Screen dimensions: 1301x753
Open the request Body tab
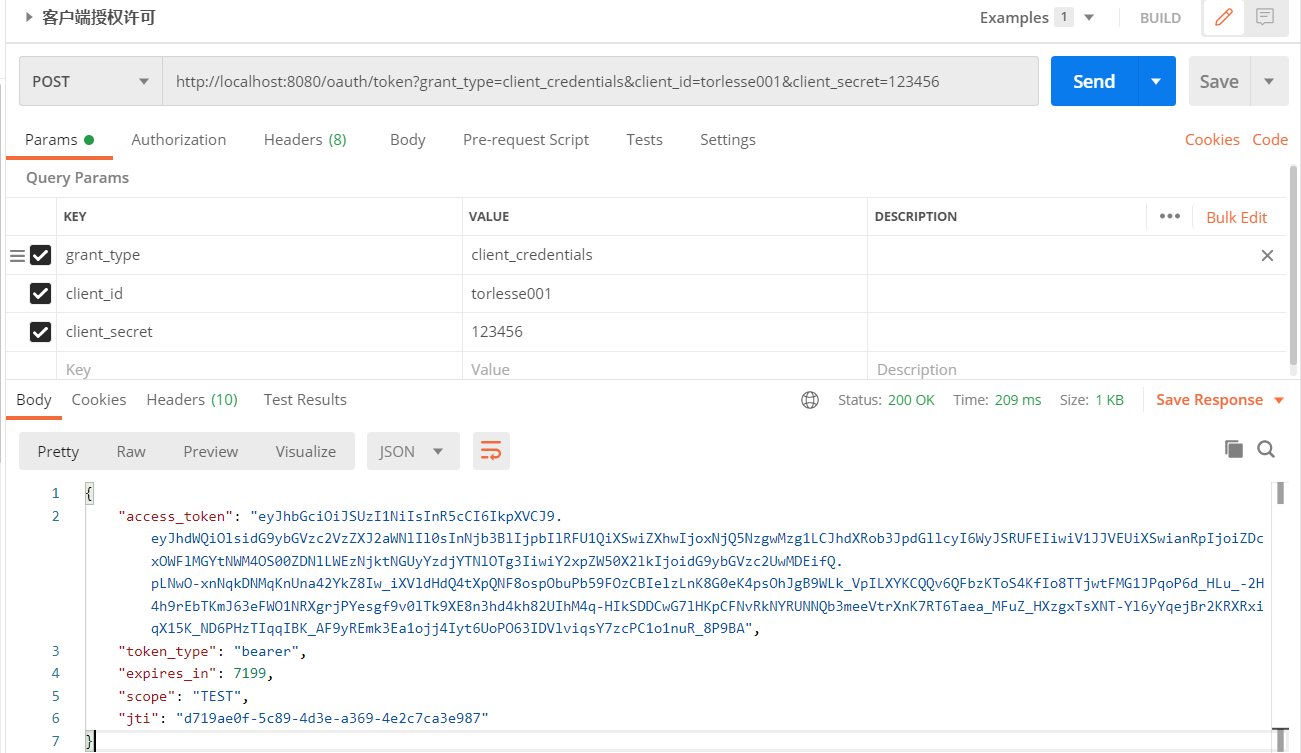(408, 140)
